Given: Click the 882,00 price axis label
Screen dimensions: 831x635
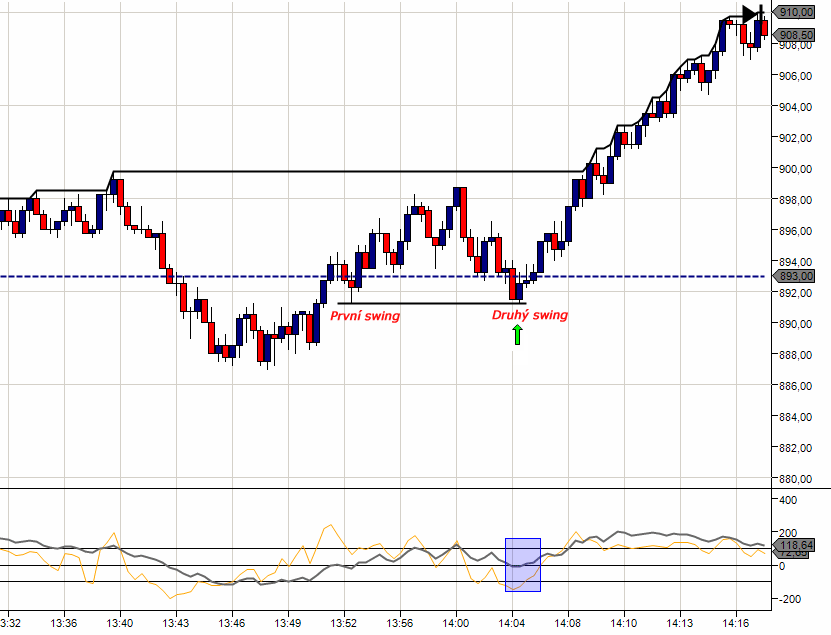Looking at the screenshot, I should coord(795,448).
